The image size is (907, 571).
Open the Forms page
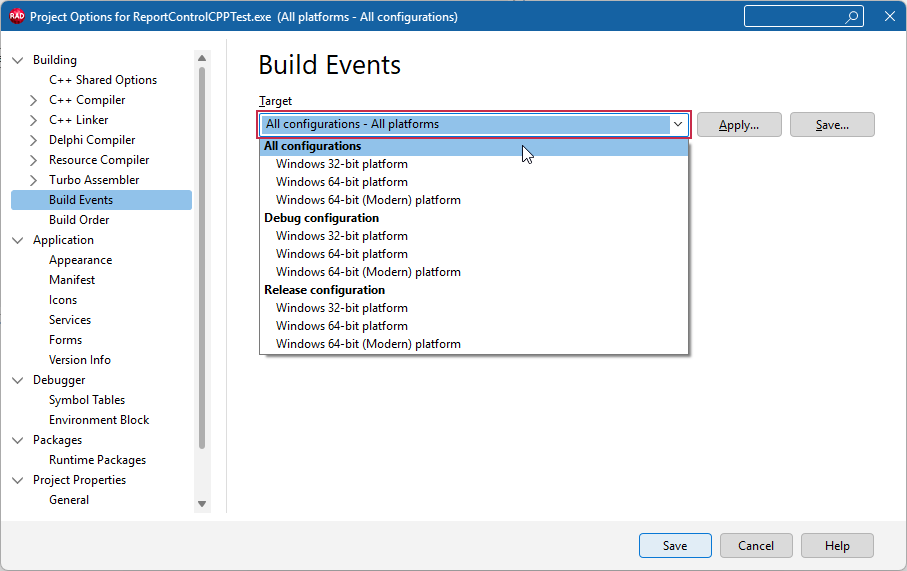tap(65, 340)
